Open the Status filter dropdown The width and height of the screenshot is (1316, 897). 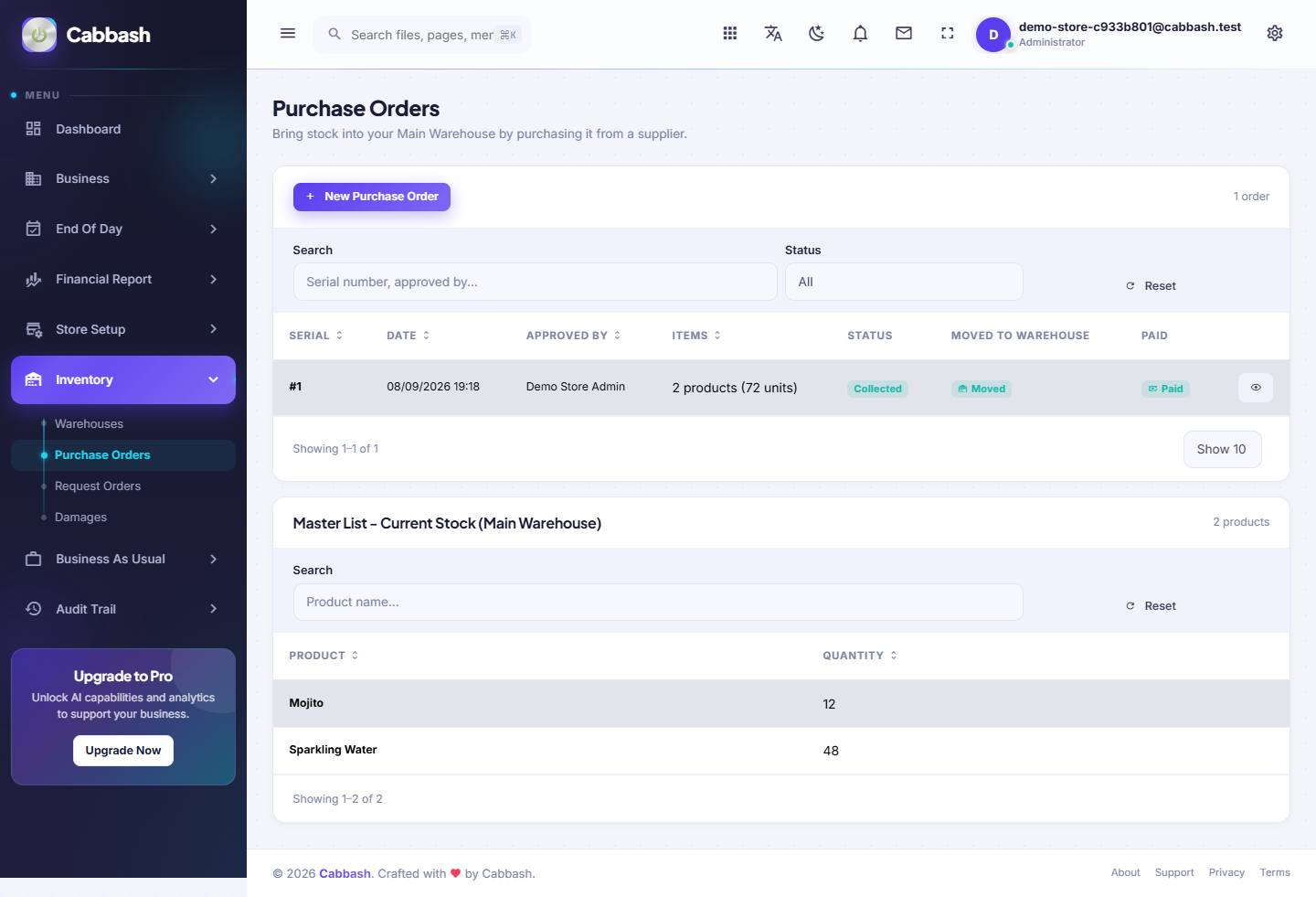pos(904,282)
